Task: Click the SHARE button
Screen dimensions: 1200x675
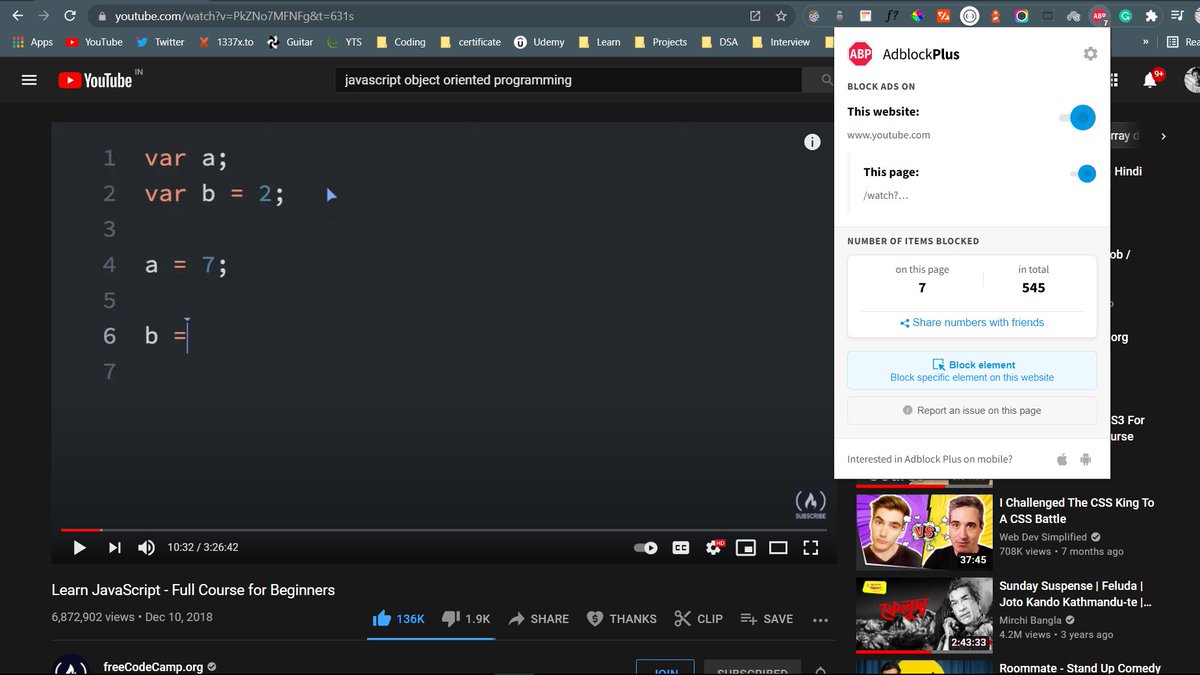Action: pos(538,619)
